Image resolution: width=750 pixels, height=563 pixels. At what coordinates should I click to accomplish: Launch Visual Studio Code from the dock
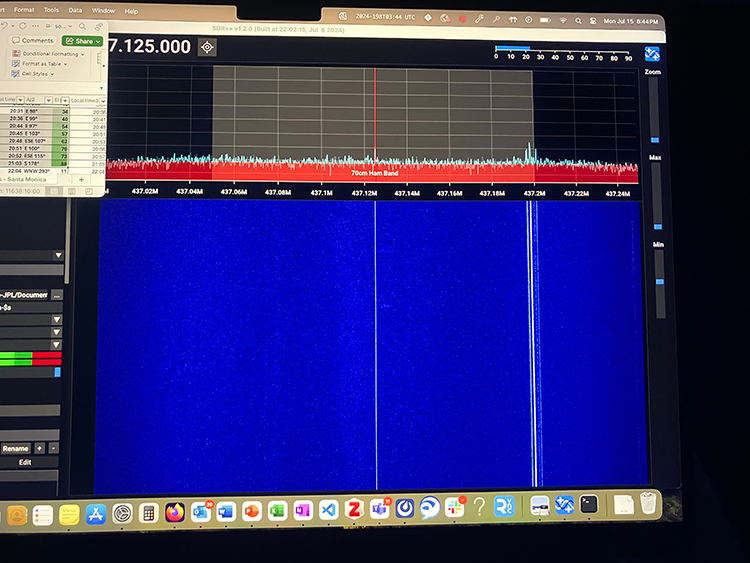[328, 510]
